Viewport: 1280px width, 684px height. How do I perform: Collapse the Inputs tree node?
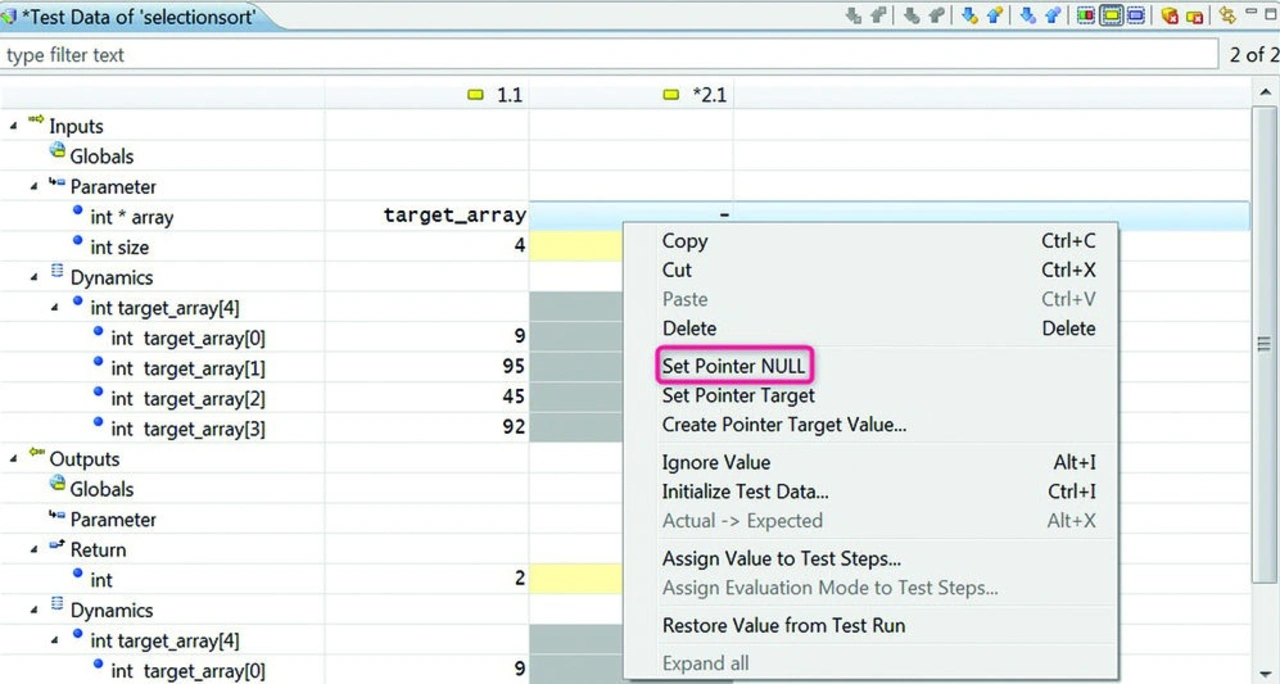14,126
